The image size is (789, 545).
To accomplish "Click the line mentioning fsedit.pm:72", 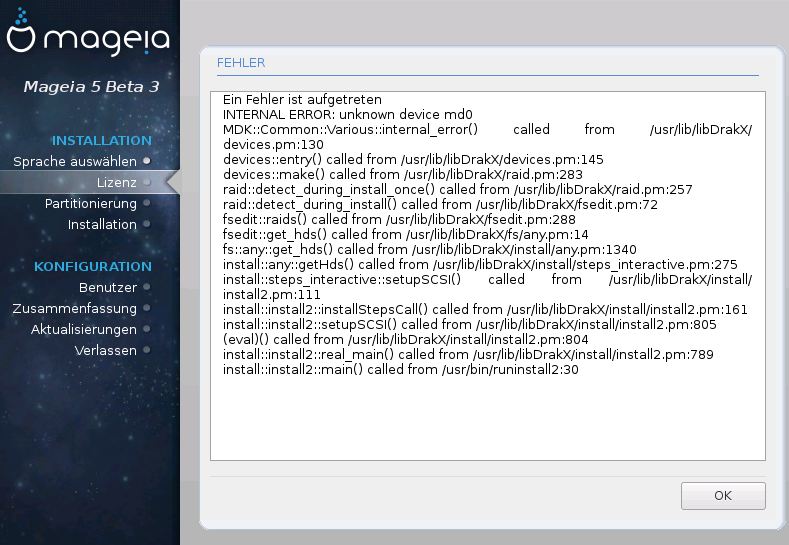I will pos(440,205).
